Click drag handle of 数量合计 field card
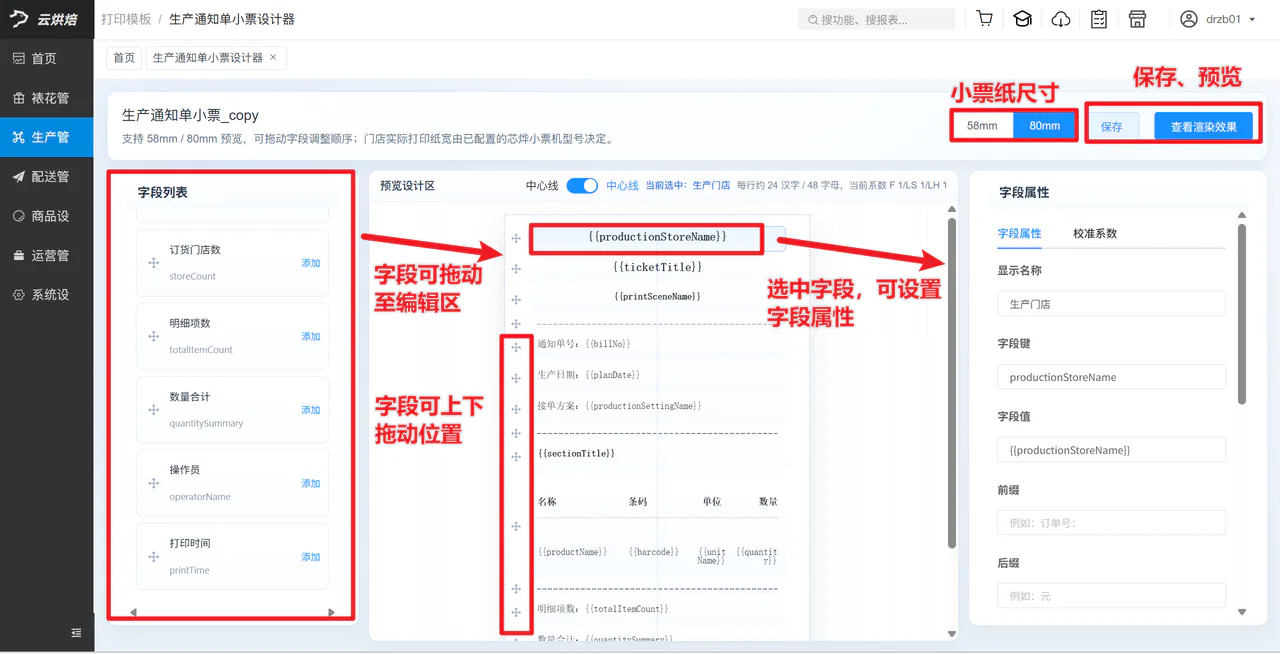Viewport: 1280px width, 654px height. [x=154, y=410]
